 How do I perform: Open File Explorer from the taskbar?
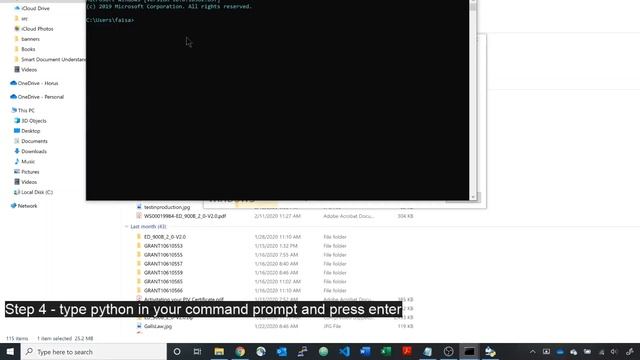[219, 351]
